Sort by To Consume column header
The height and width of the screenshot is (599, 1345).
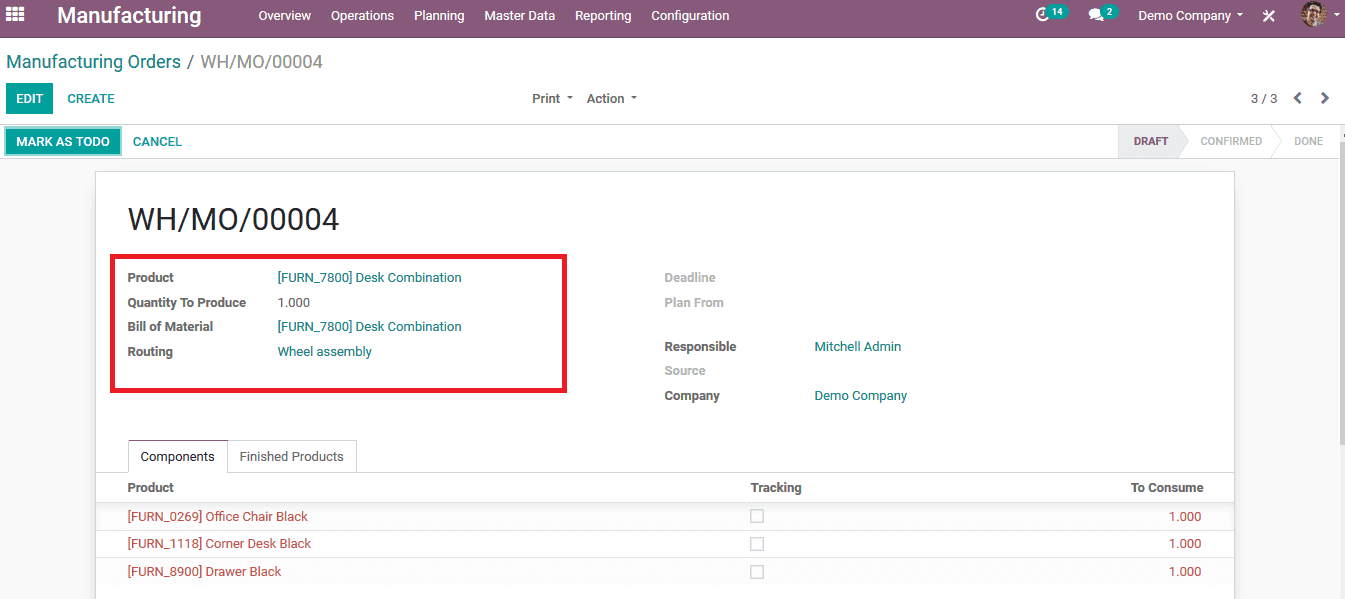pyautogui.click(x=1167, y=487)
